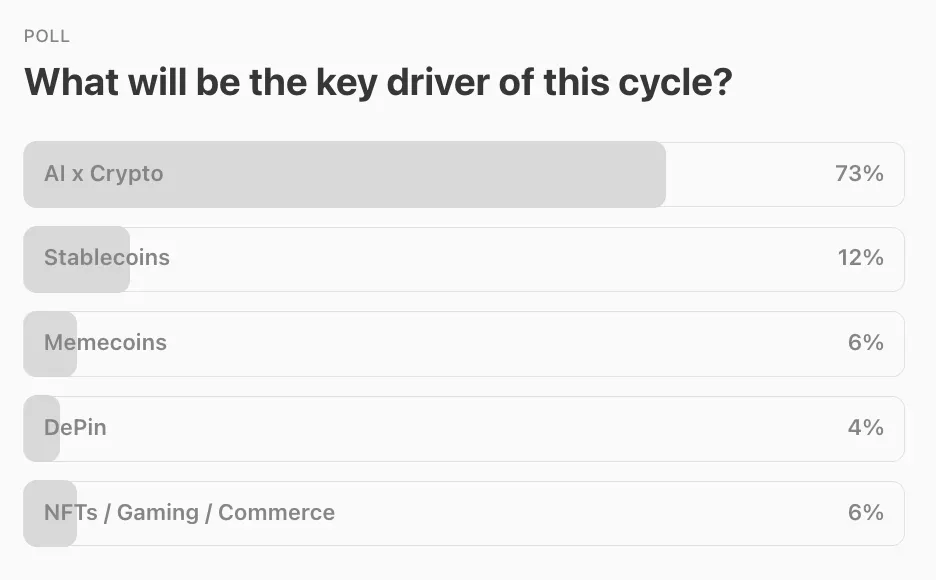The height and width of the screenshot is (580, 936).
Task: Click the filled AI x Crypto progress bar
Action: pos(344,174)
